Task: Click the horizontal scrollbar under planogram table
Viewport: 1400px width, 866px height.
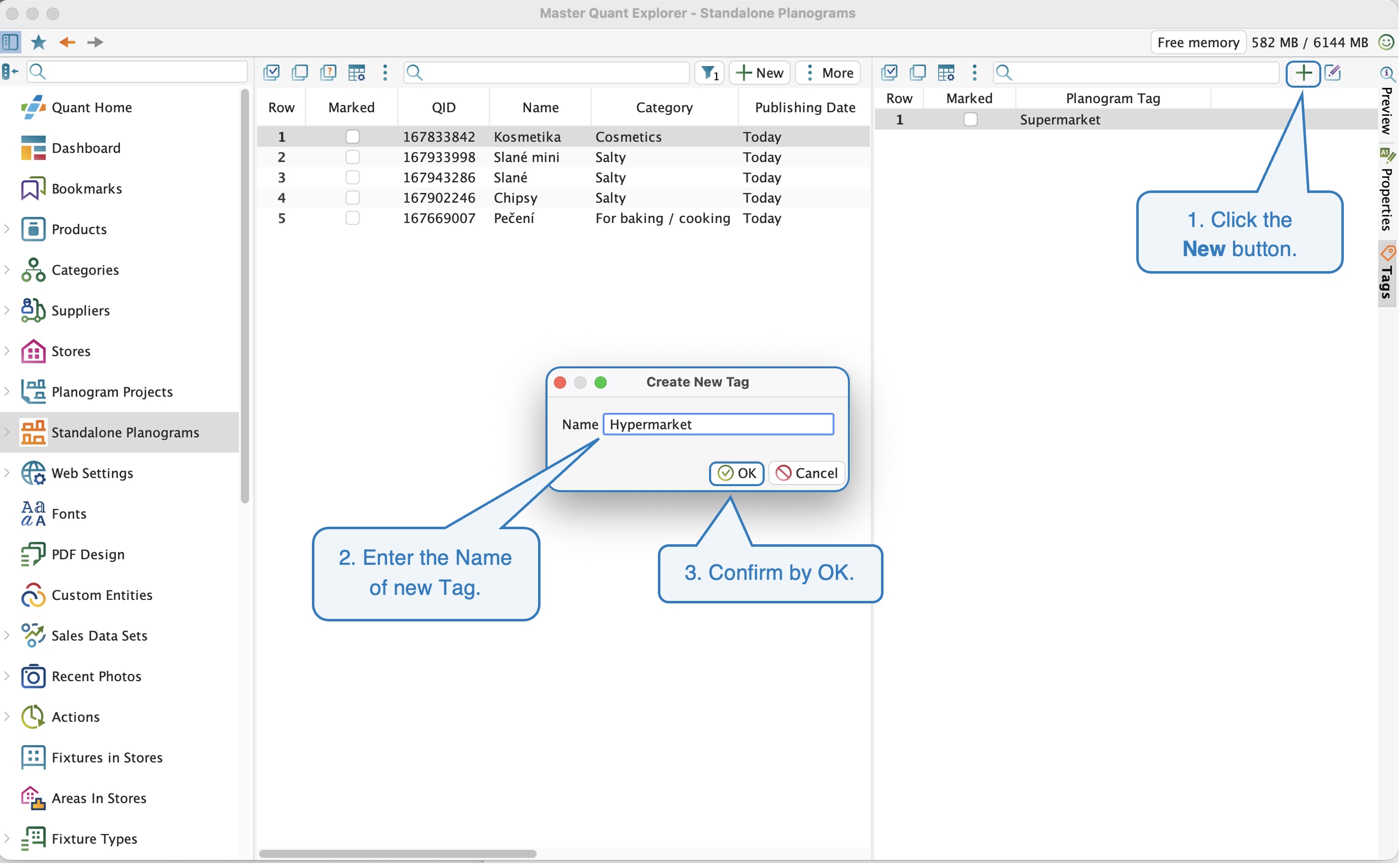Action: [398, 854]
